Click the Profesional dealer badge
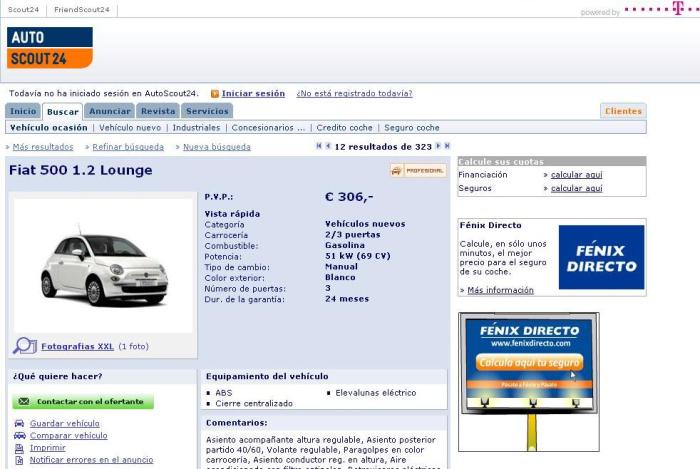 point(418,171)
